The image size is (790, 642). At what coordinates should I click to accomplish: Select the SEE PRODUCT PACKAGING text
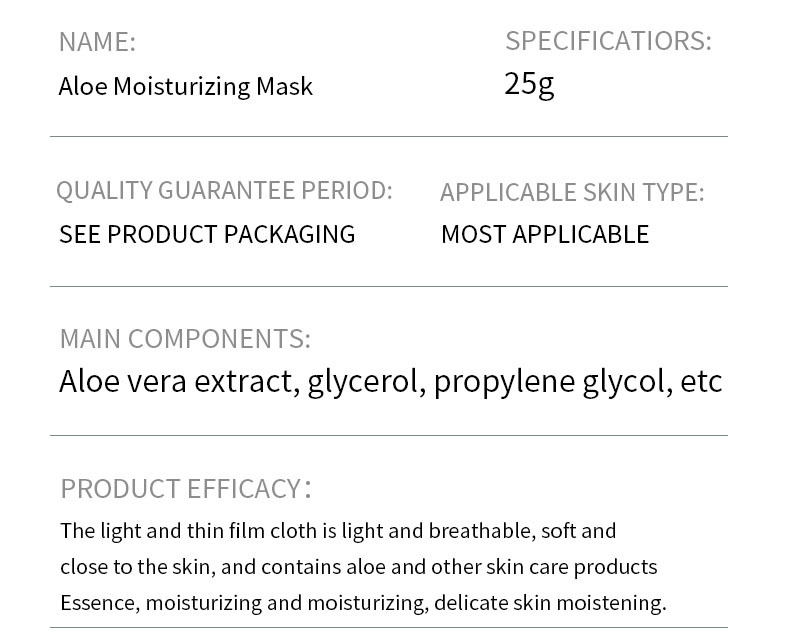click(x=207, y=234)
